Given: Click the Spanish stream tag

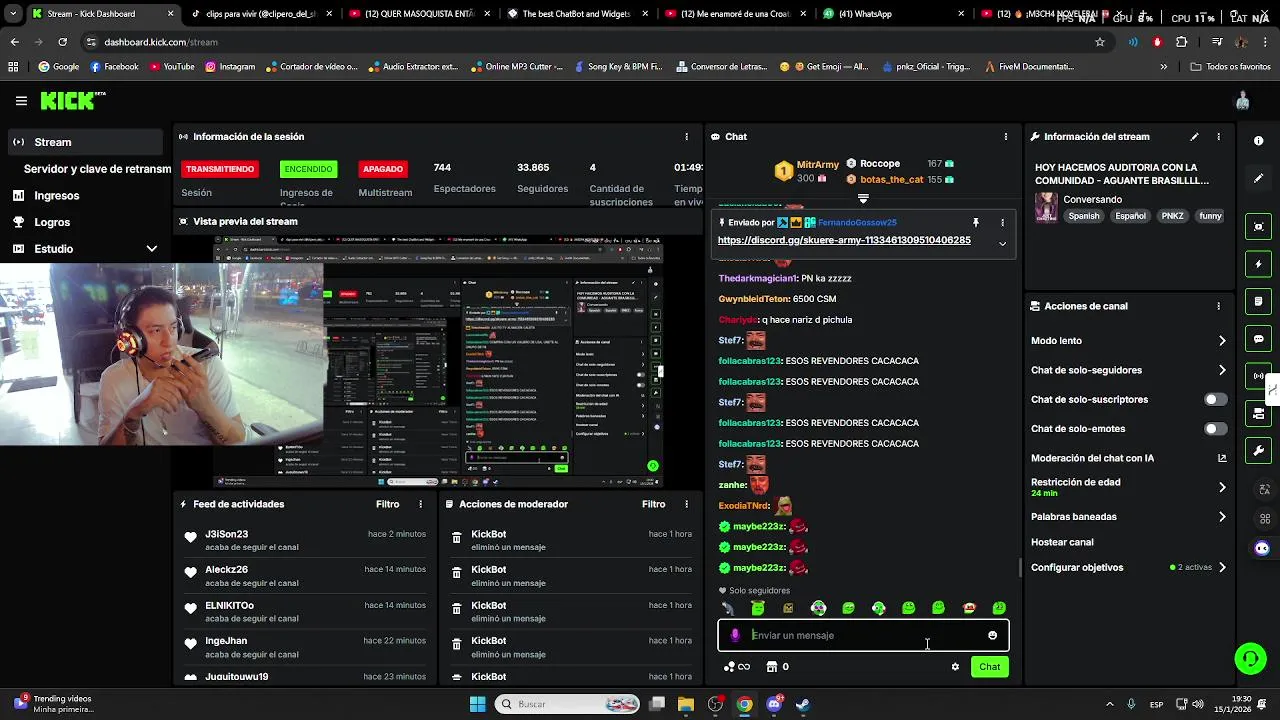Looking at the screenshot, I should pos(1084,216).
